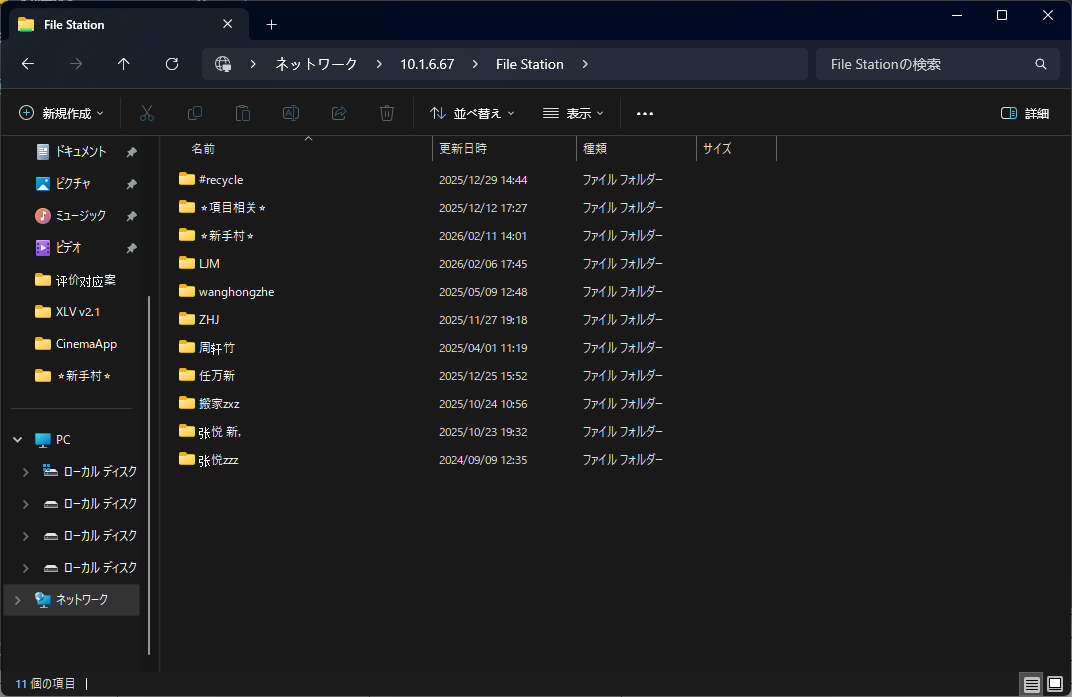Open the 並べ替え sort dropdown

472,113
